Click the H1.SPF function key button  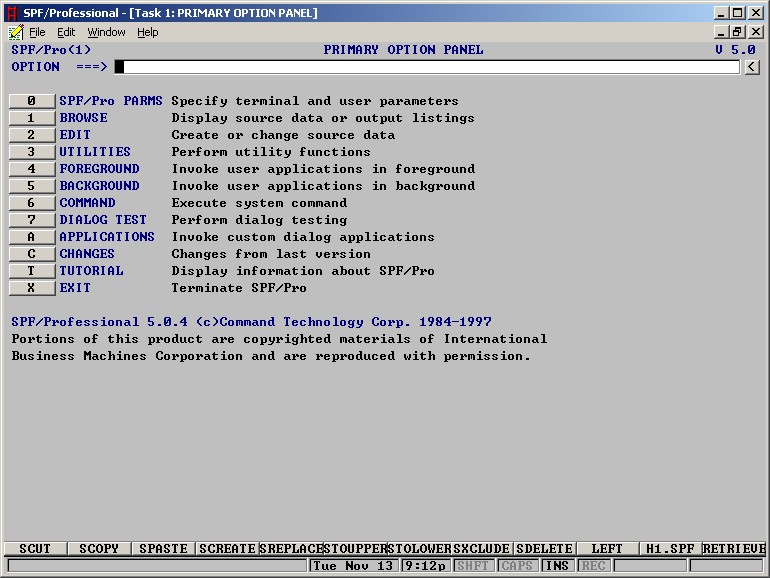[670, 549]
